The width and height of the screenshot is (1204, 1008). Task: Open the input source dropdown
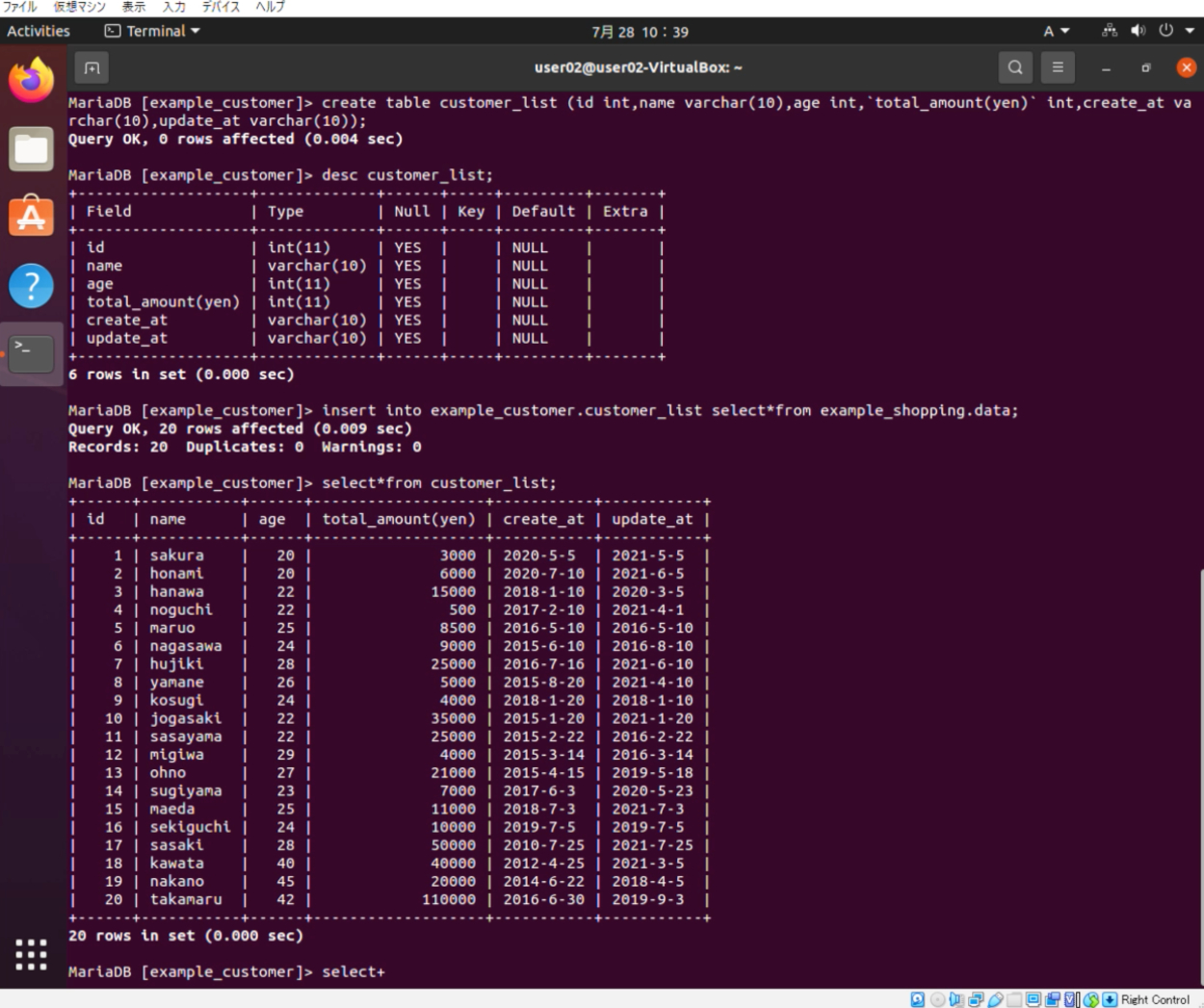pos(1056,31)
